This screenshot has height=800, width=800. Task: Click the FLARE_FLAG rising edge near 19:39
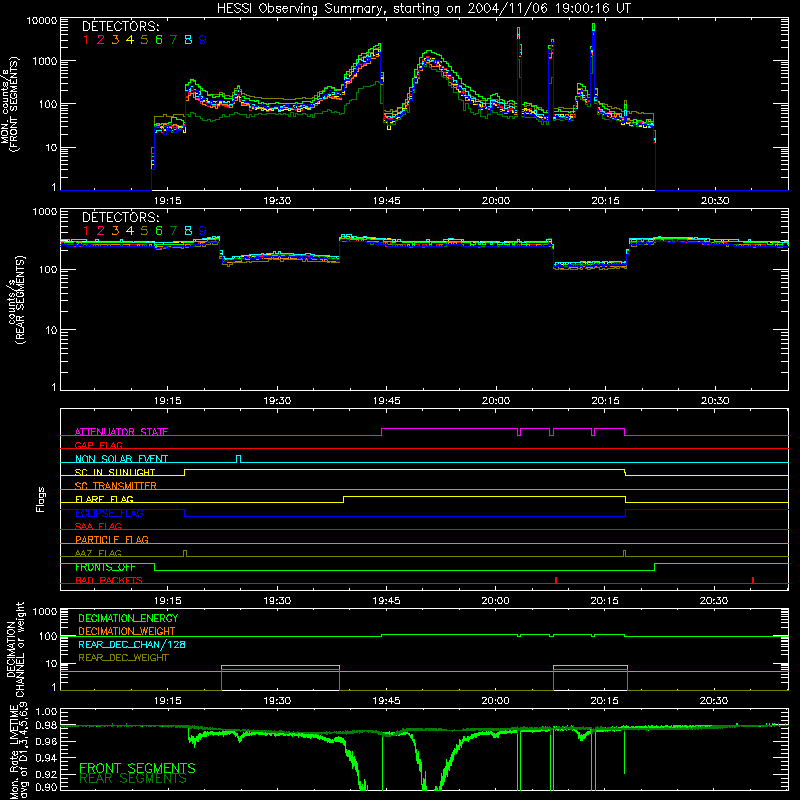tap(344, 499)
